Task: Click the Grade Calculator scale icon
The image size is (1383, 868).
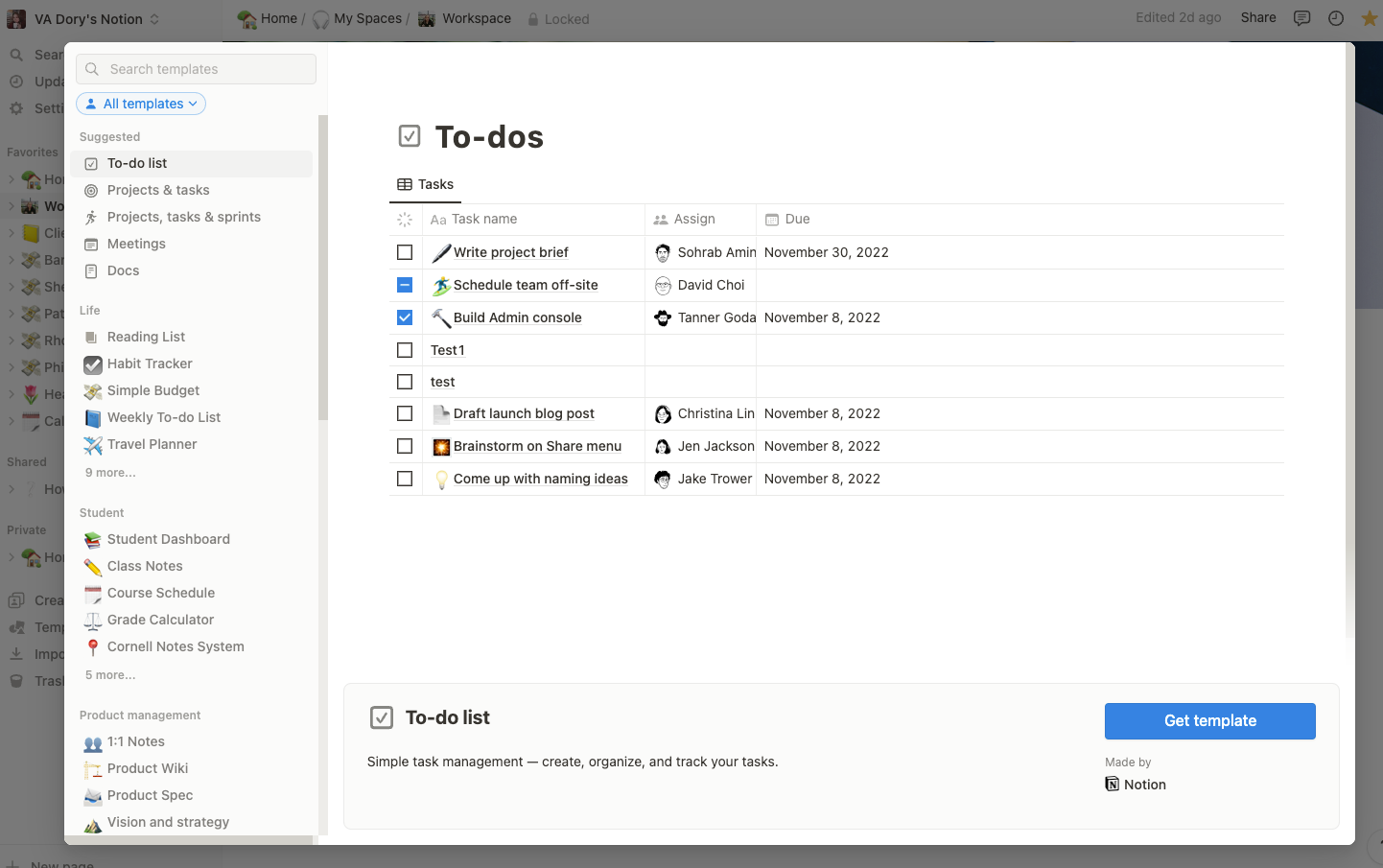Action: 93,621
